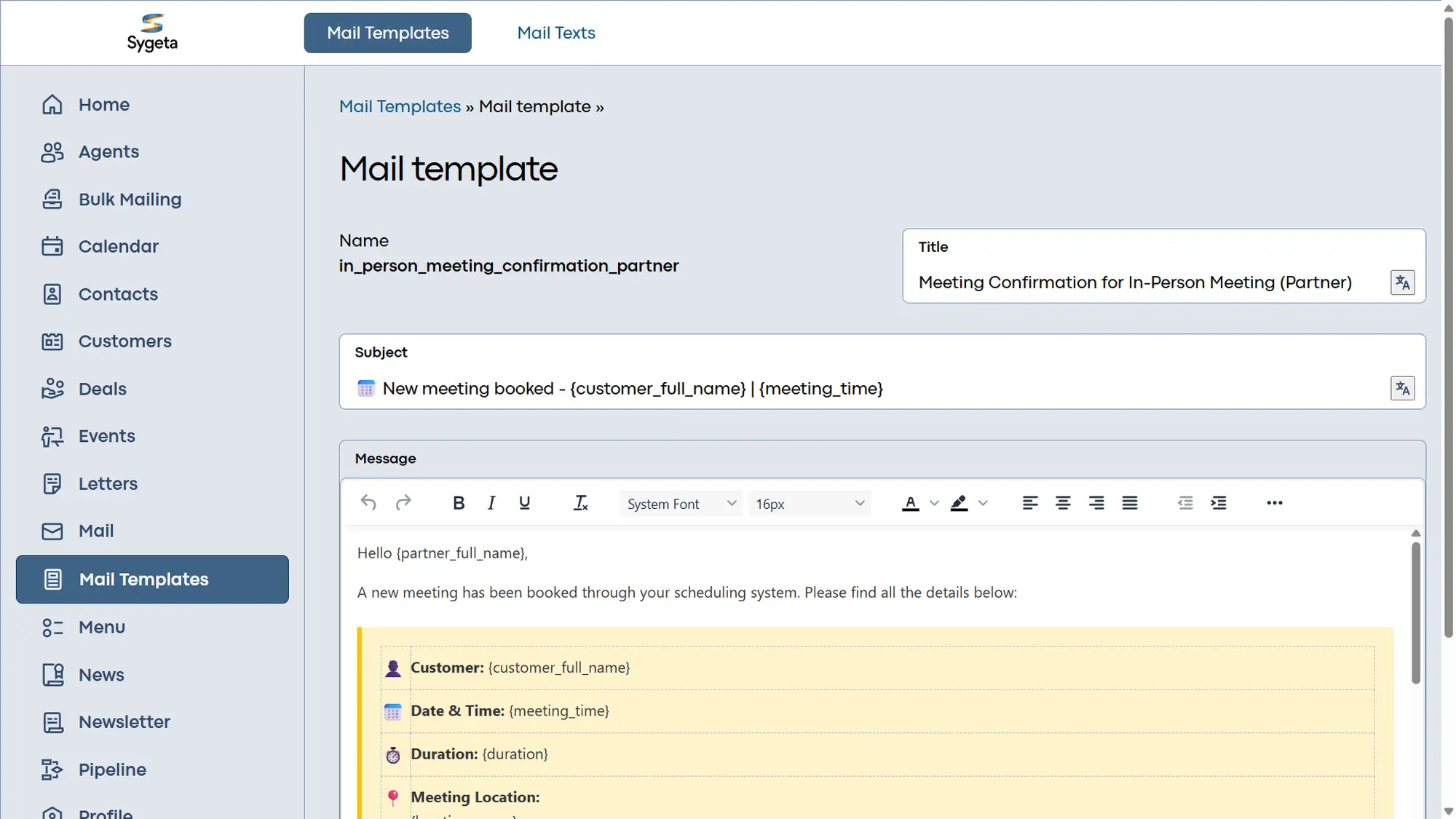The height and width of the screenshot is (819, 1456).
Task: Open Bulk Mailing from the sidebar
Action: tap(130, 199)
